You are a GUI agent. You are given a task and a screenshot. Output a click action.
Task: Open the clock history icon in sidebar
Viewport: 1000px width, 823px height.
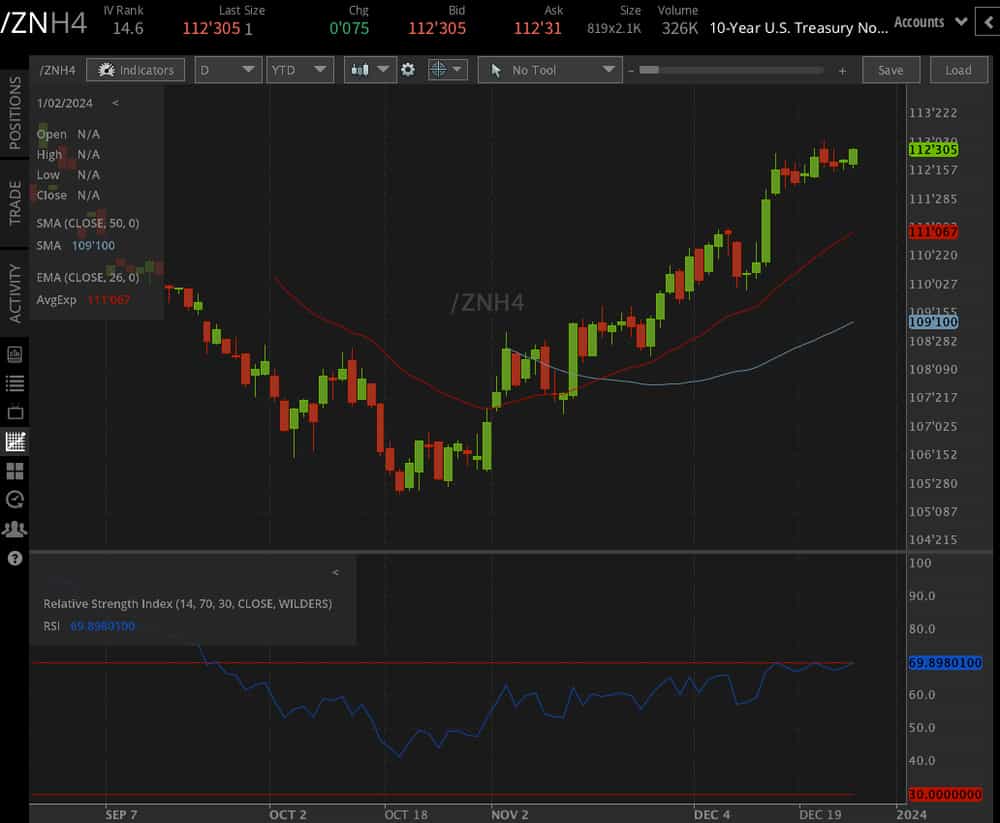pos(15,500)
